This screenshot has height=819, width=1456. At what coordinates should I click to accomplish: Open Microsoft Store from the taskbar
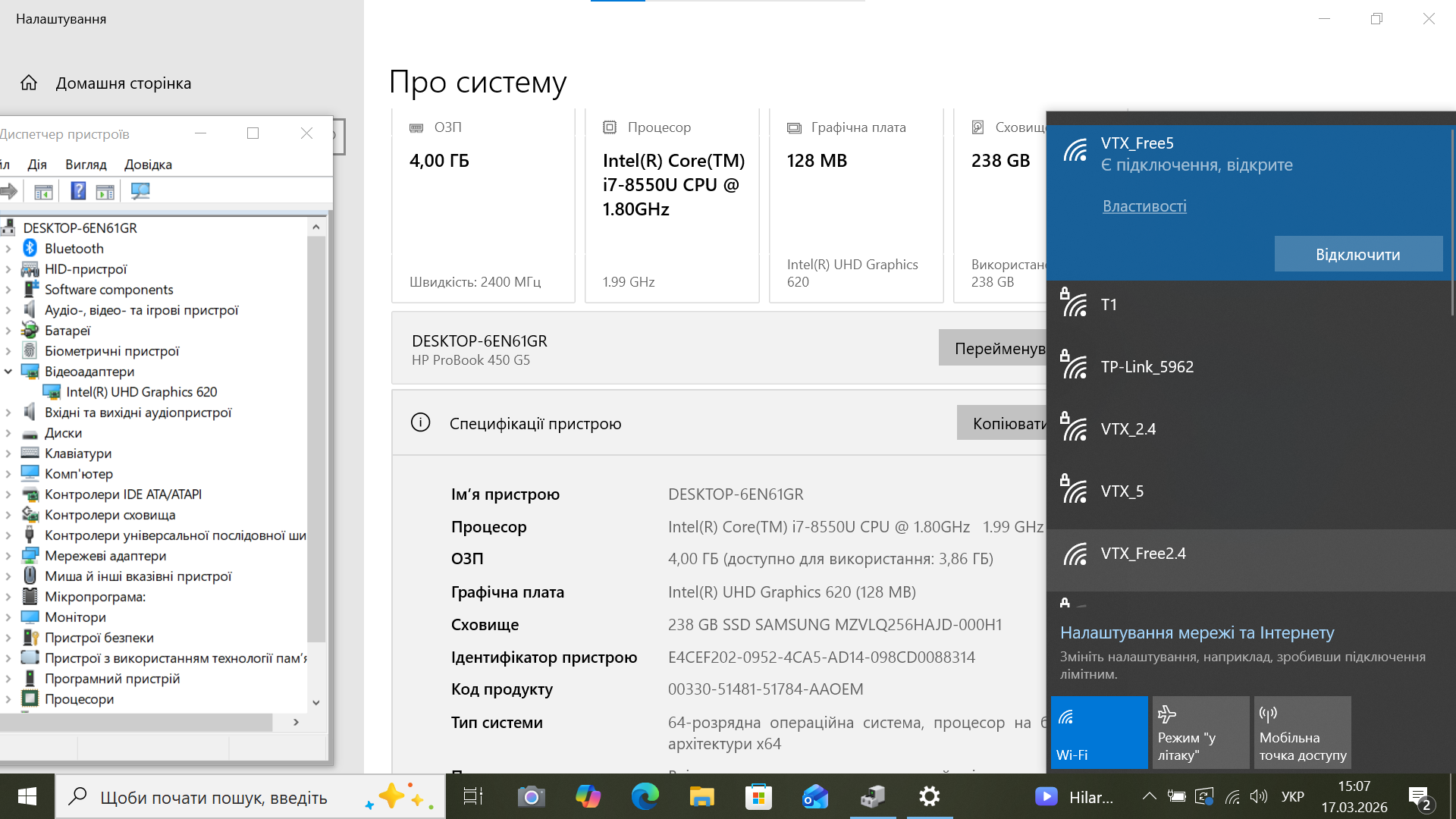coord(758,796)
